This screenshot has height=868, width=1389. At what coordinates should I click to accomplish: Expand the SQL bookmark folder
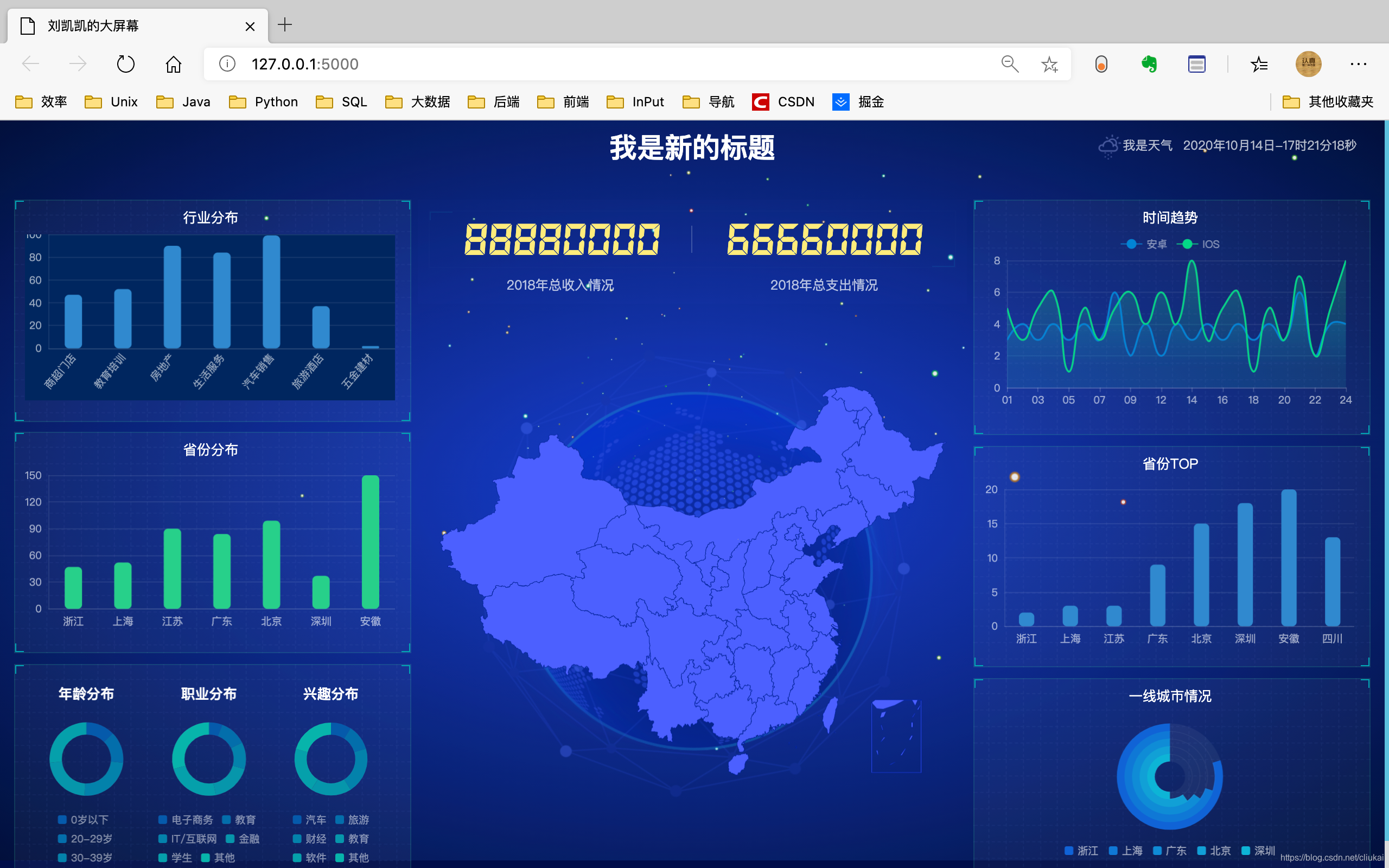tap(341, 102)
